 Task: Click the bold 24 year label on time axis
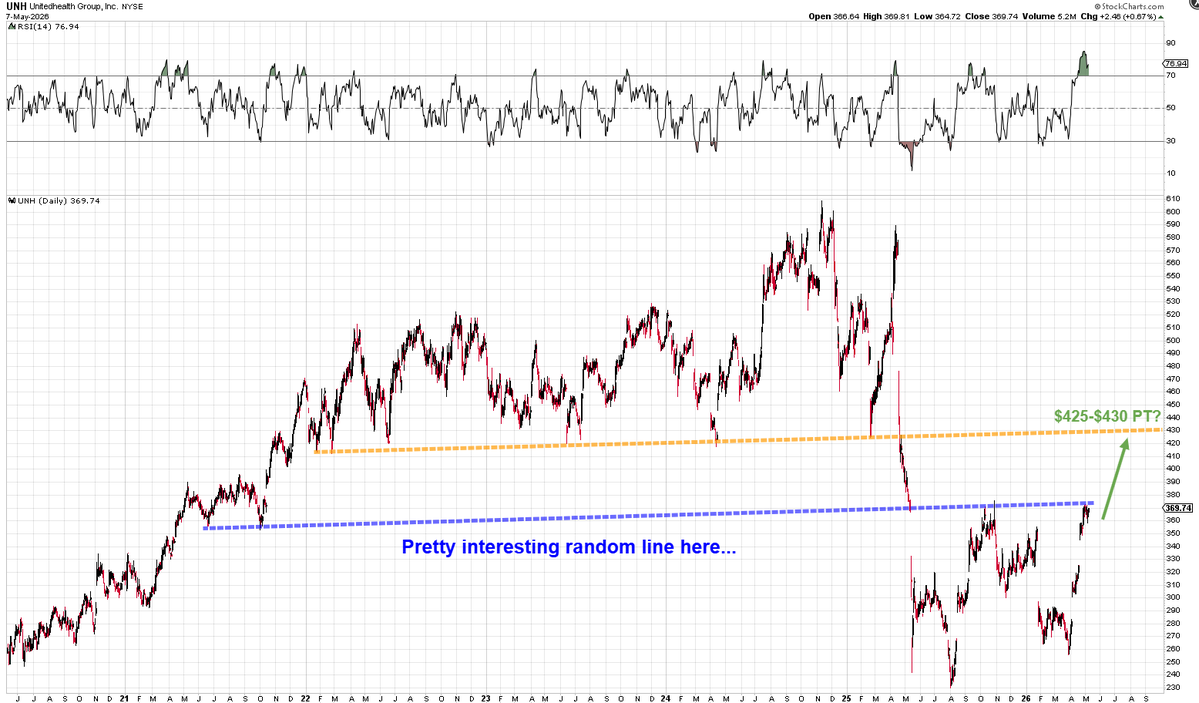point(666,698)
